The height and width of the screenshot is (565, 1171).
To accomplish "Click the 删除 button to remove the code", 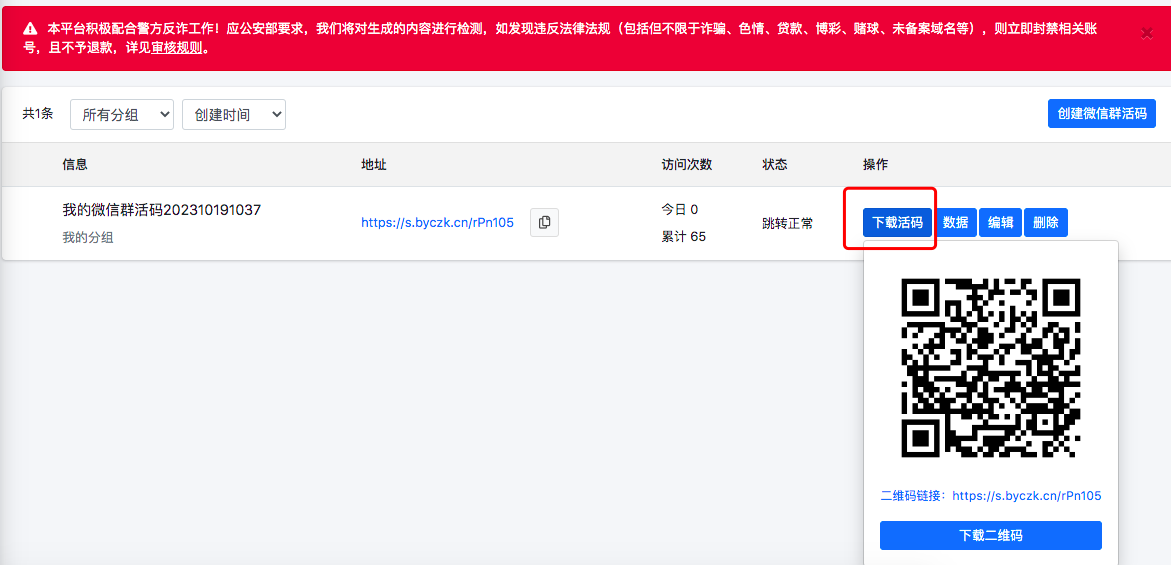I will [x=1046, y=223].
